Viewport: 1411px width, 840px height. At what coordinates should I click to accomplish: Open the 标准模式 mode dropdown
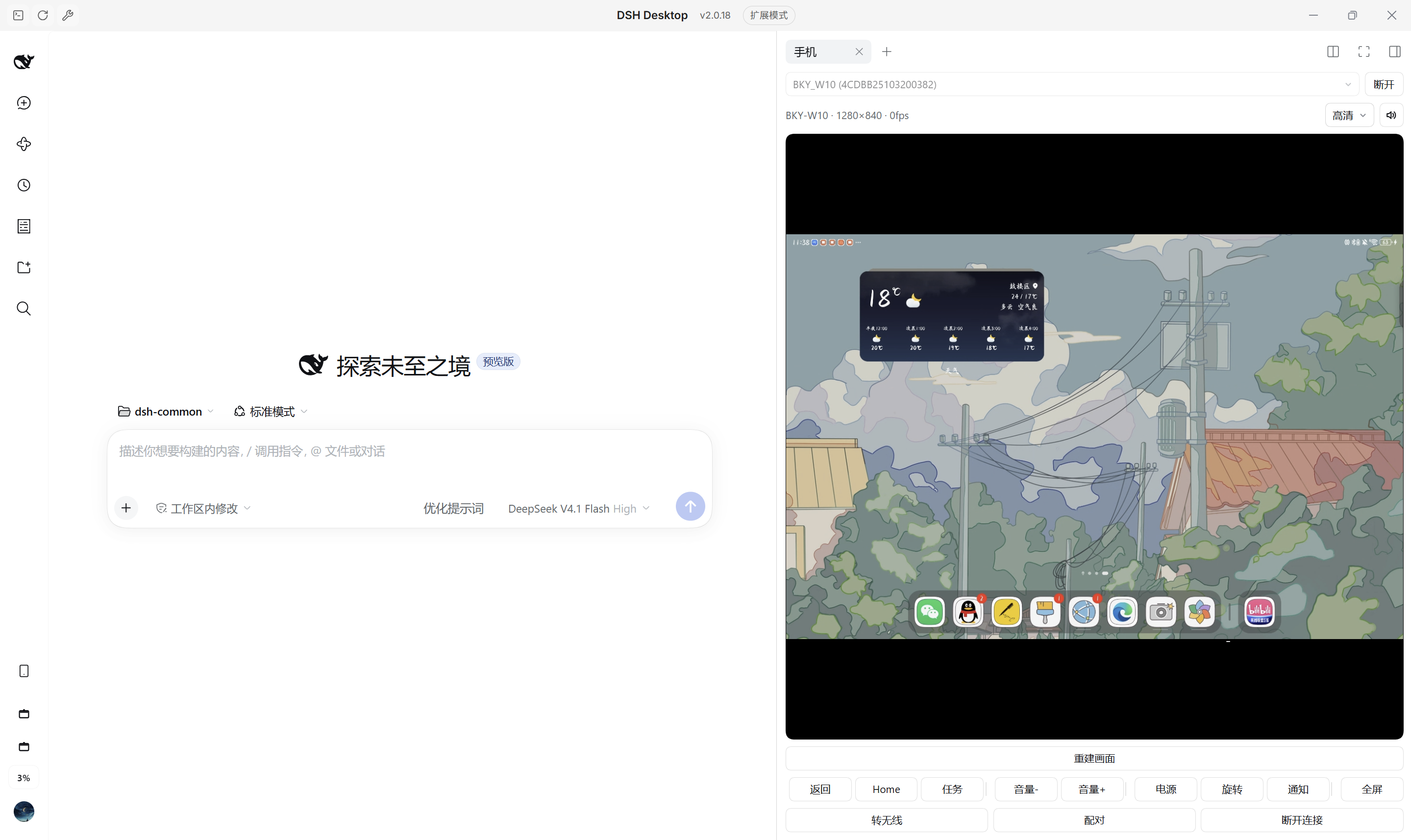271,412
